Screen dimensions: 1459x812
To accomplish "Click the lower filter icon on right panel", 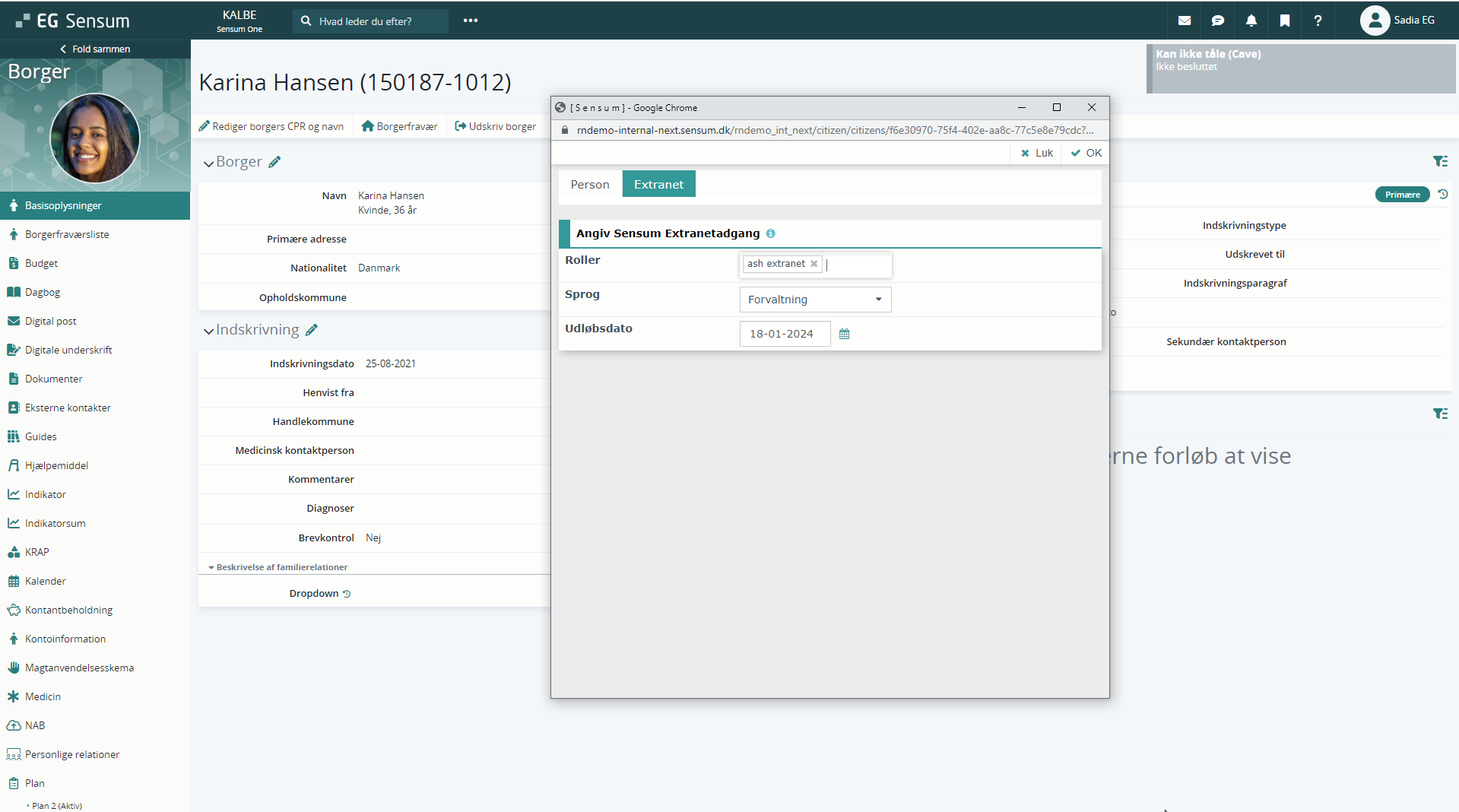I will 1440,414.
